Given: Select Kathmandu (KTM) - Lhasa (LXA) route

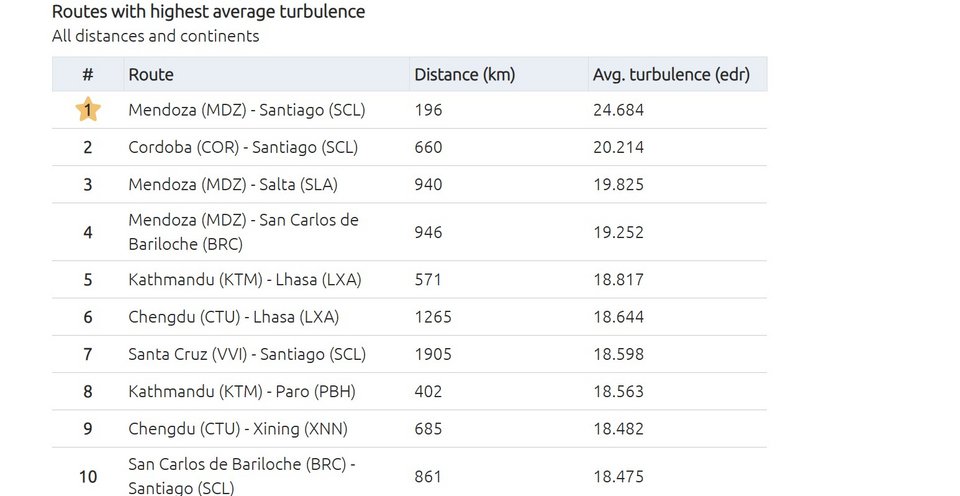Looking at the screenshot, I should (245, 280).
